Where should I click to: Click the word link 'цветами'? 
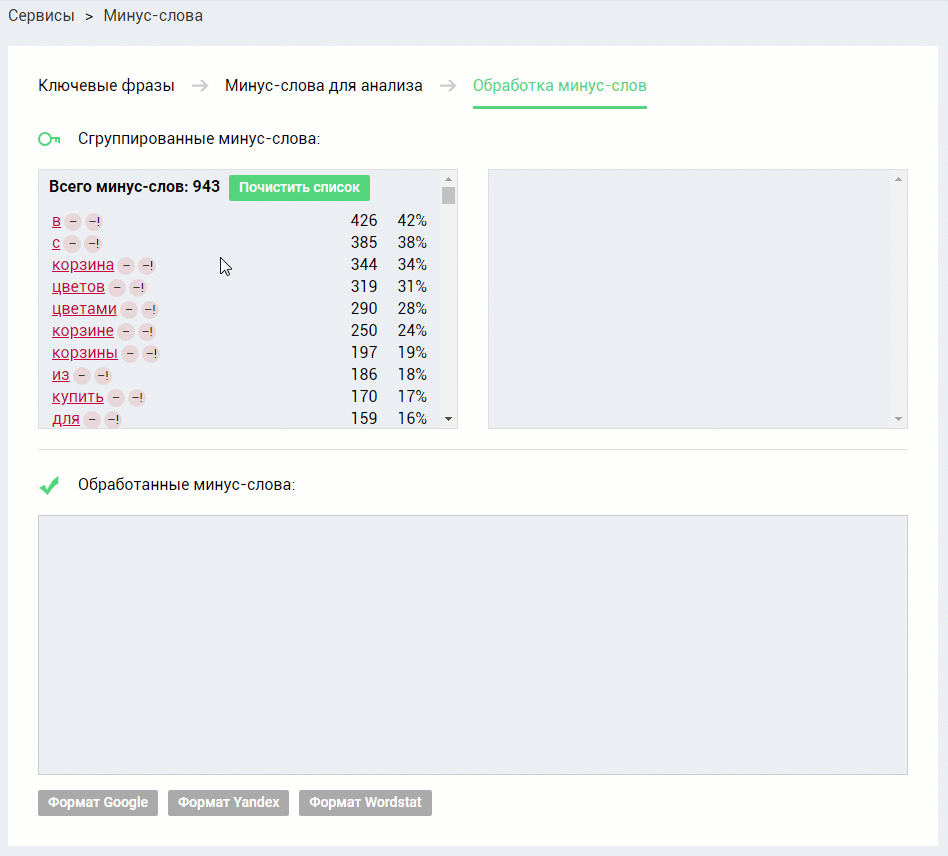(x=84, y=309)
